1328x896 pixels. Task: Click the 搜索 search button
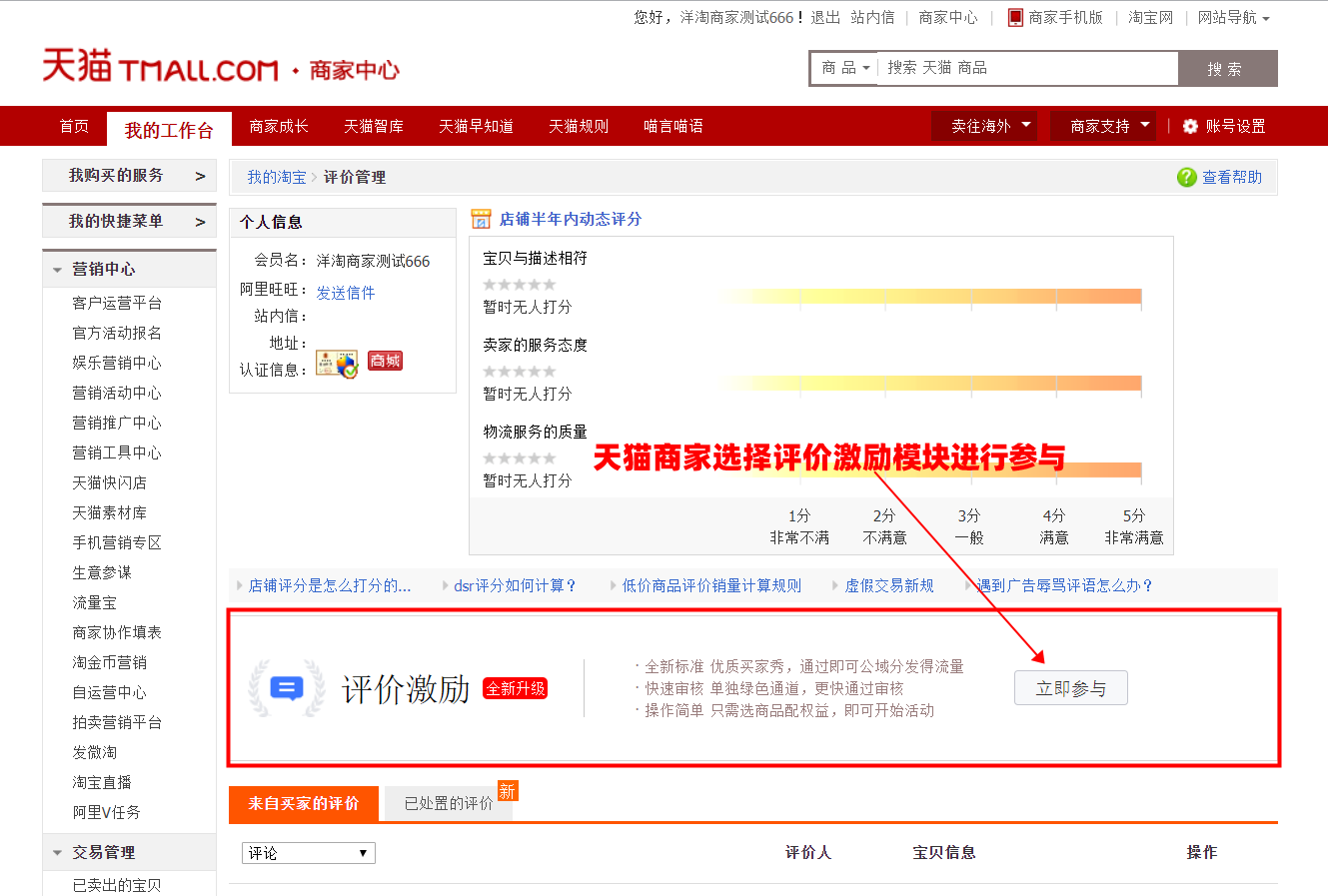click(1227, 68)
